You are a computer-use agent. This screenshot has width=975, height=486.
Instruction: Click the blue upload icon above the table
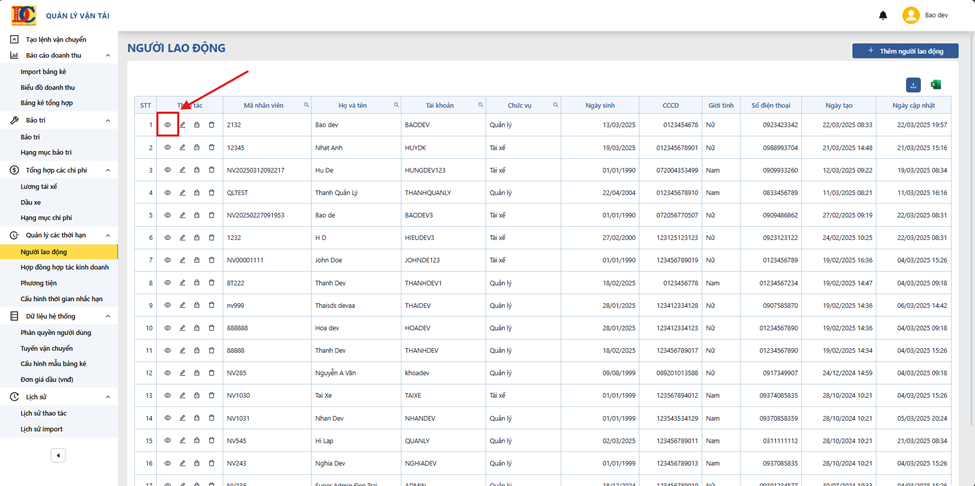click(x=913, y=85)
